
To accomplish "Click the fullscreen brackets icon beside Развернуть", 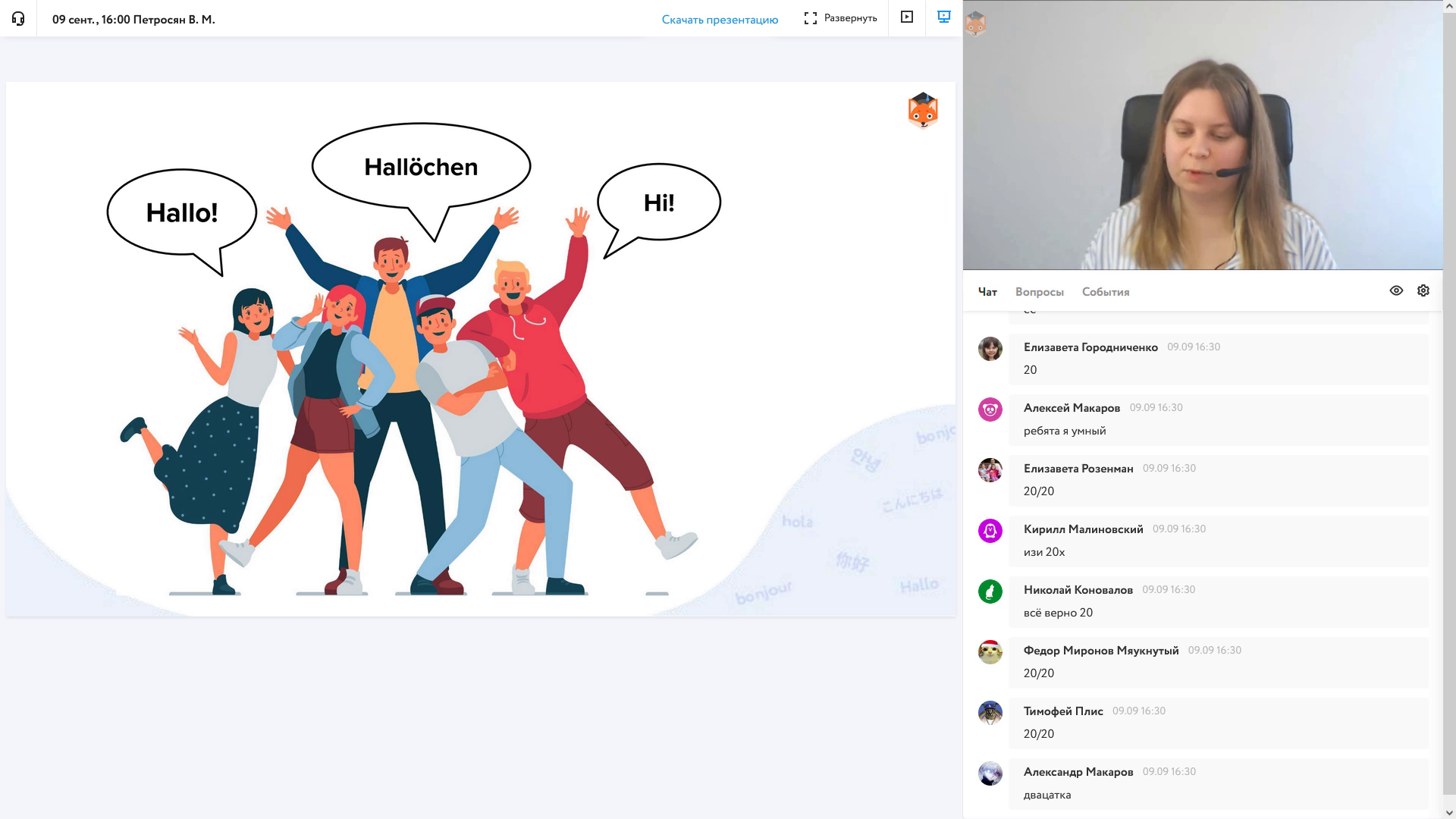I will [811, 18].
